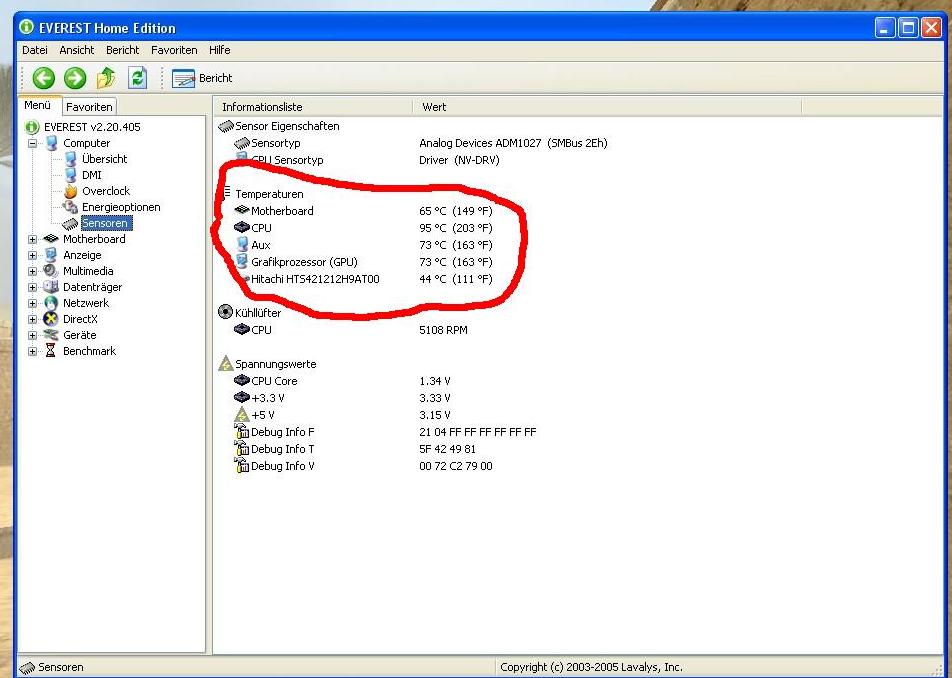The height and width of the screenshot is (678, 952).
Task: Click the Motherboard icon in the tree
Action: (x=51, y=239)
